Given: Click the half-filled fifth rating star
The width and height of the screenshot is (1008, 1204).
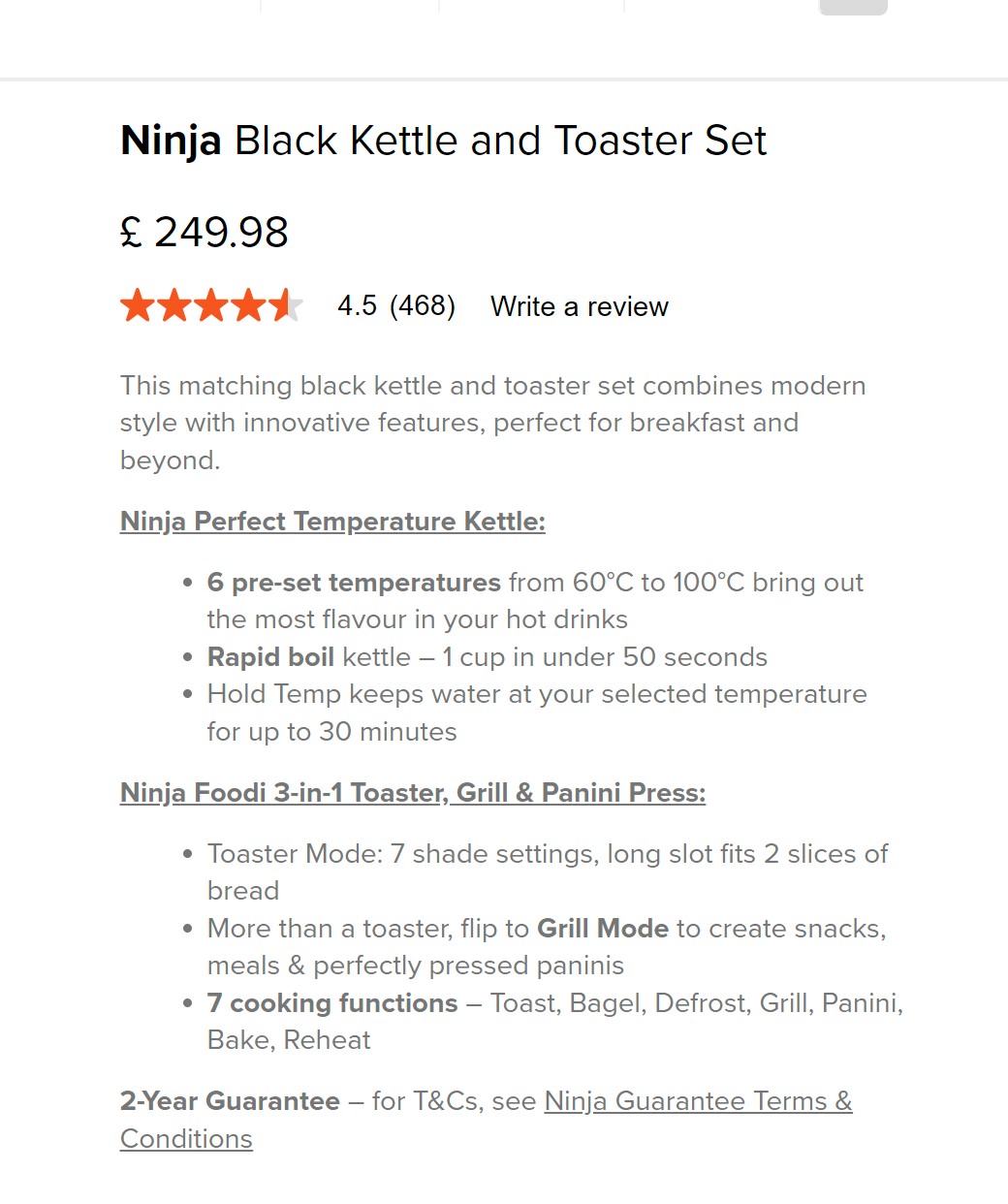Looking at the screenshot, I should click(x=285, y=306).
